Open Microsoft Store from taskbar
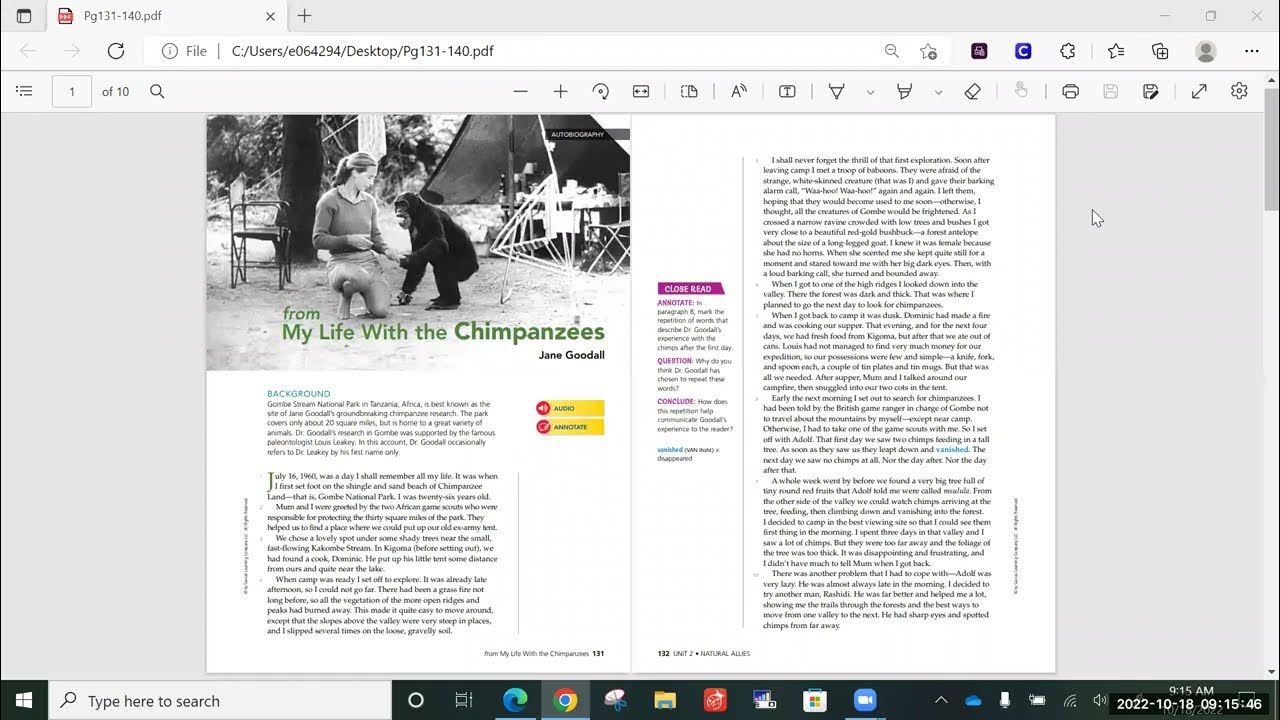 (x=815, y=700)
